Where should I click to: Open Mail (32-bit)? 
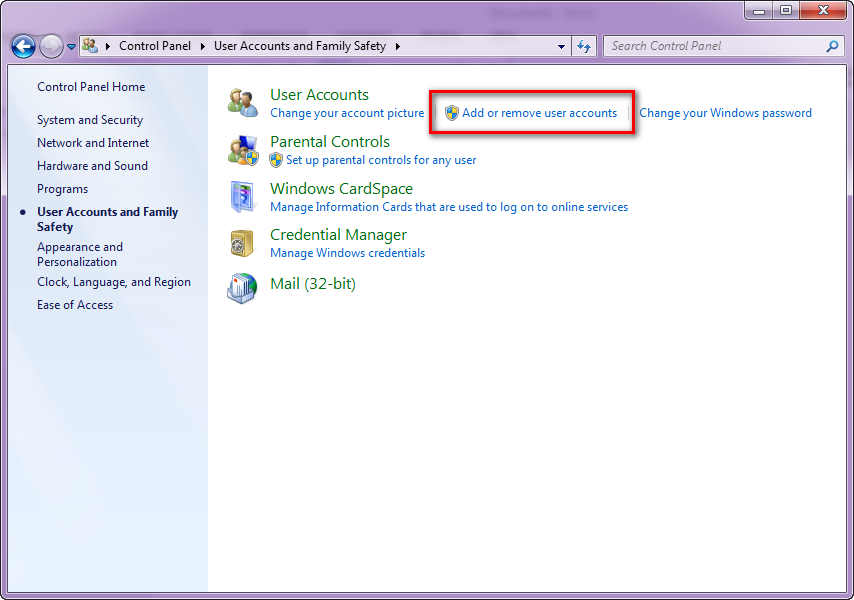point(313,284)
